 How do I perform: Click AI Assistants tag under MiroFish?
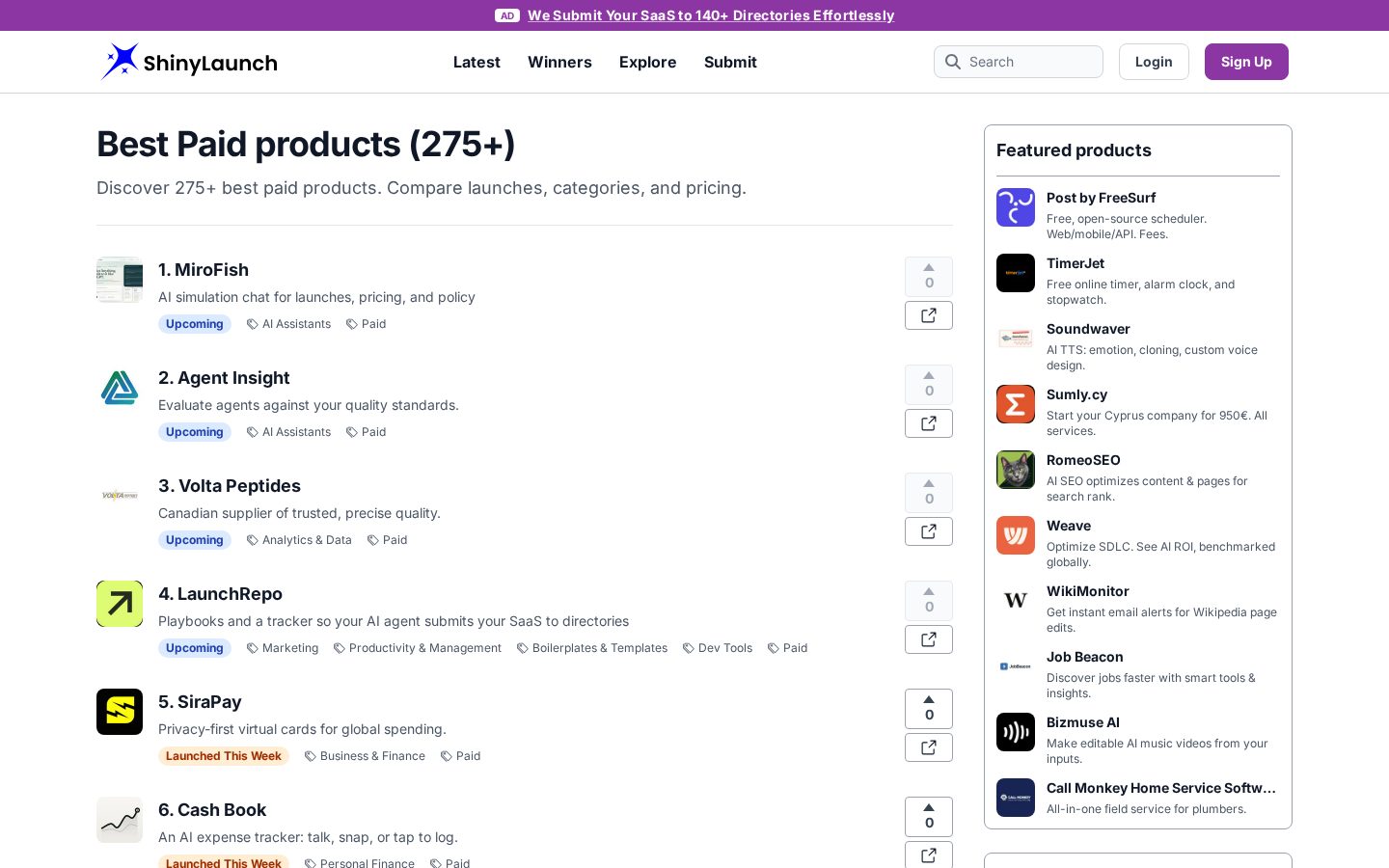click(x=288, y=324)
